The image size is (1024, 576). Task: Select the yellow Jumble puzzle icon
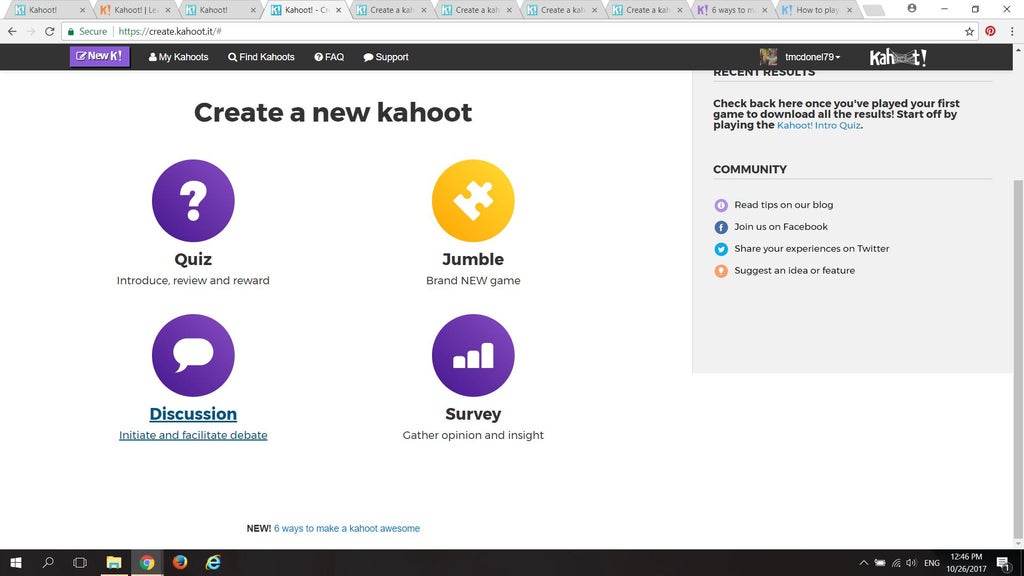pos(473,200)
